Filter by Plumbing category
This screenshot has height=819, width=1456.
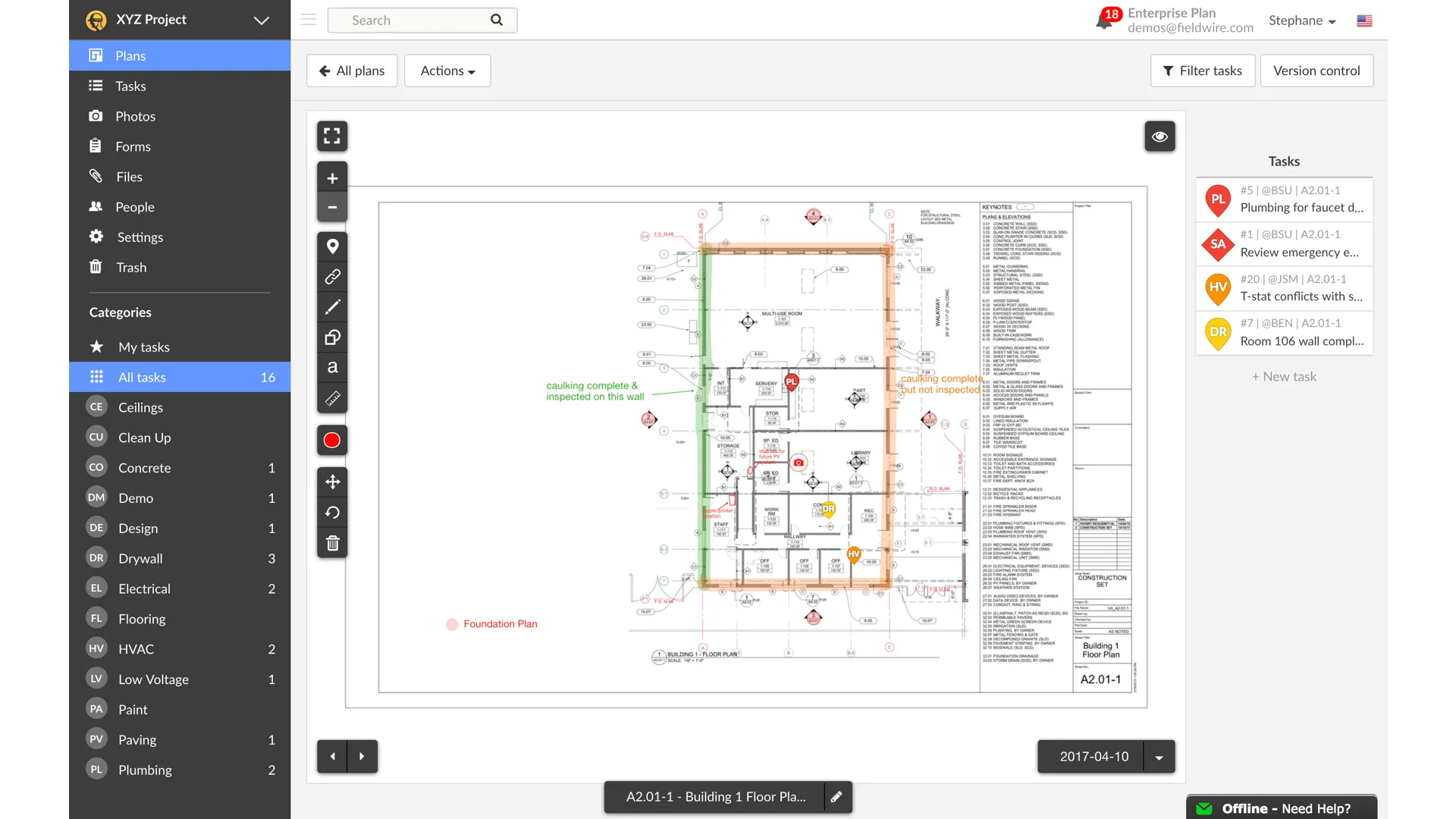click(x=180, y=770)
